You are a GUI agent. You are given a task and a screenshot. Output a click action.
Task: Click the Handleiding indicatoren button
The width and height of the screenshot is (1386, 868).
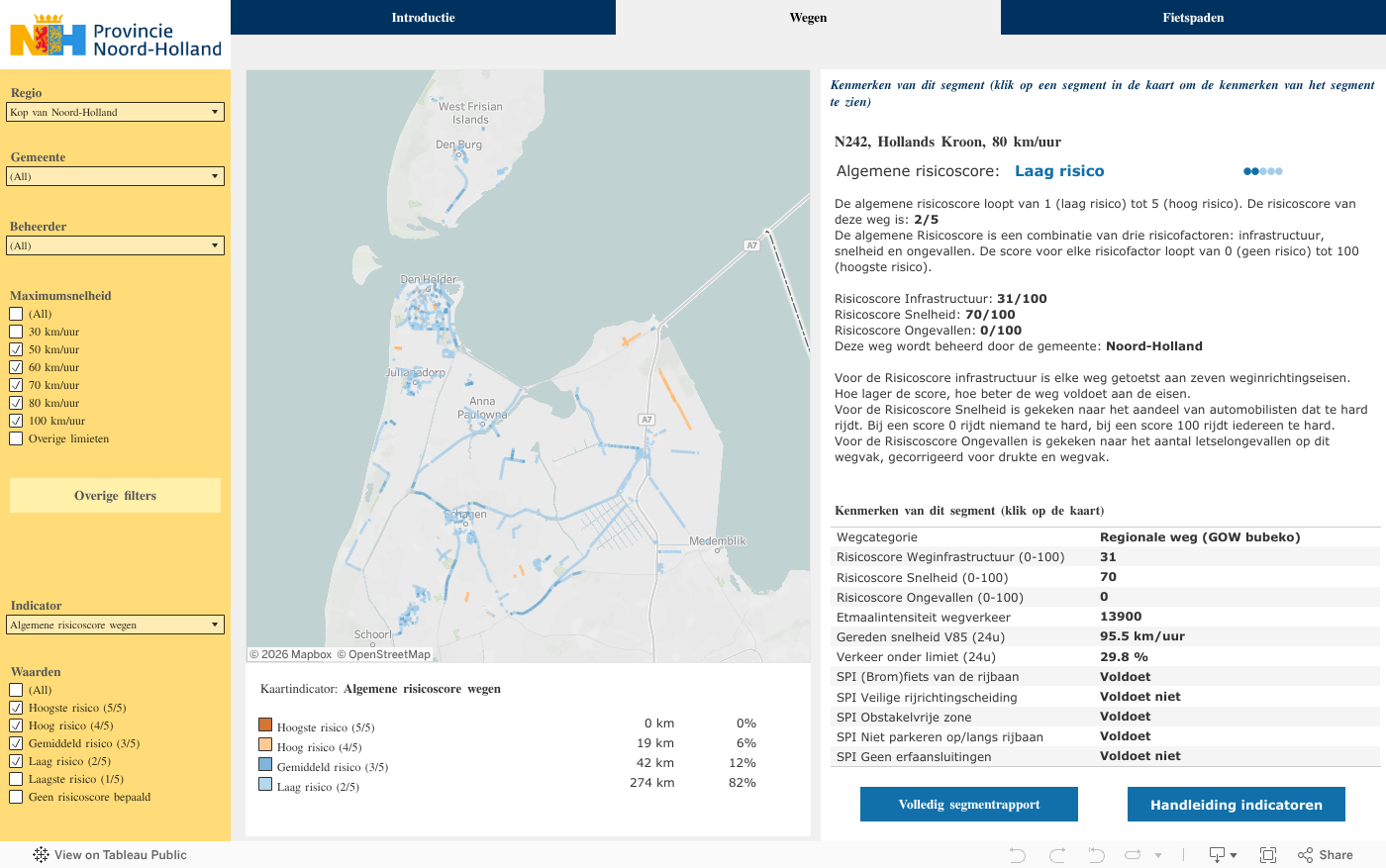coord(1236,805)
